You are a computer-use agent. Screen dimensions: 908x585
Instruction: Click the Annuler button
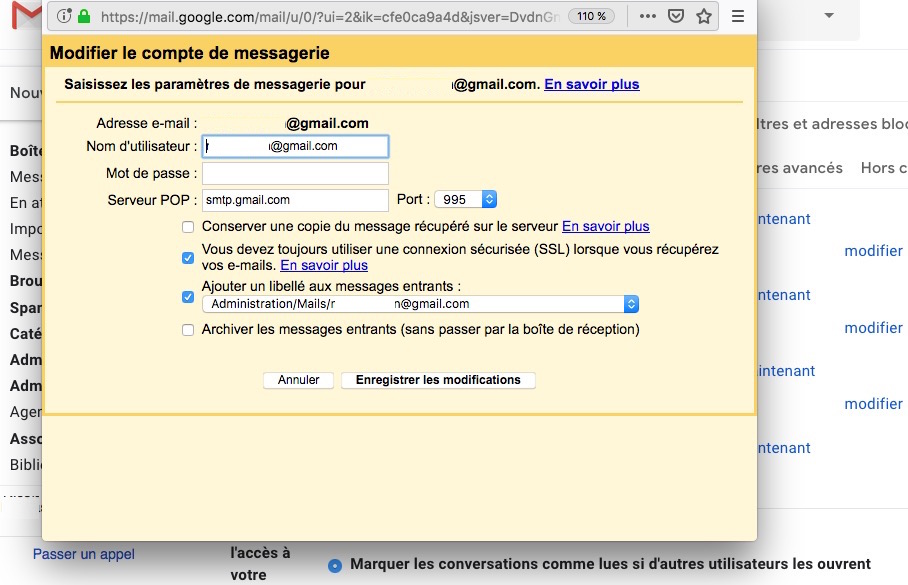coord(298,380)
